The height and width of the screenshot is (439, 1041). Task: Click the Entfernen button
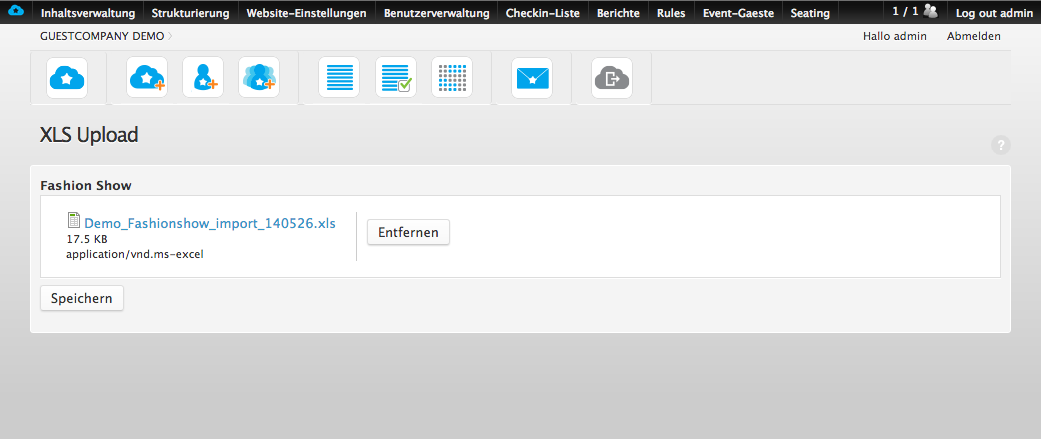(408, 232)
